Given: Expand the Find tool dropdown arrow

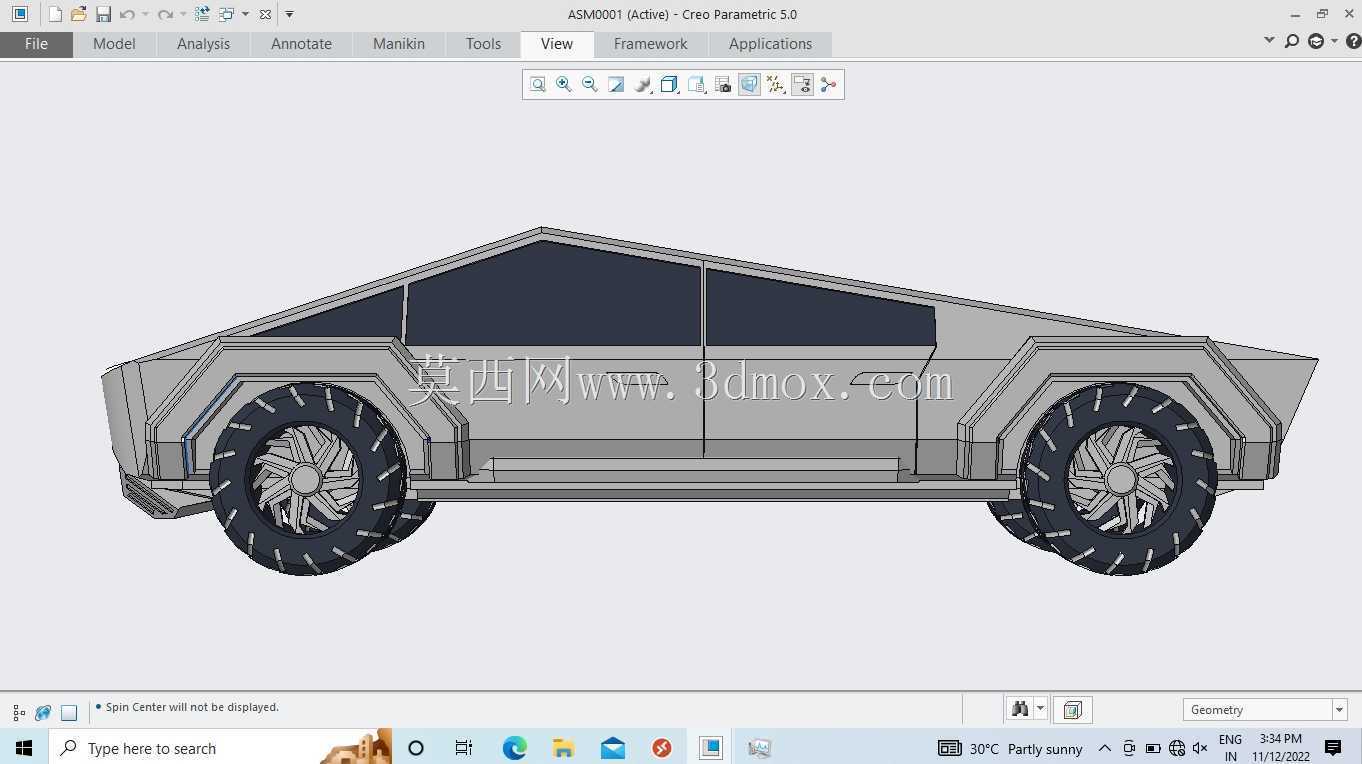Looking at the screenshot, I should click(1040, 709).
